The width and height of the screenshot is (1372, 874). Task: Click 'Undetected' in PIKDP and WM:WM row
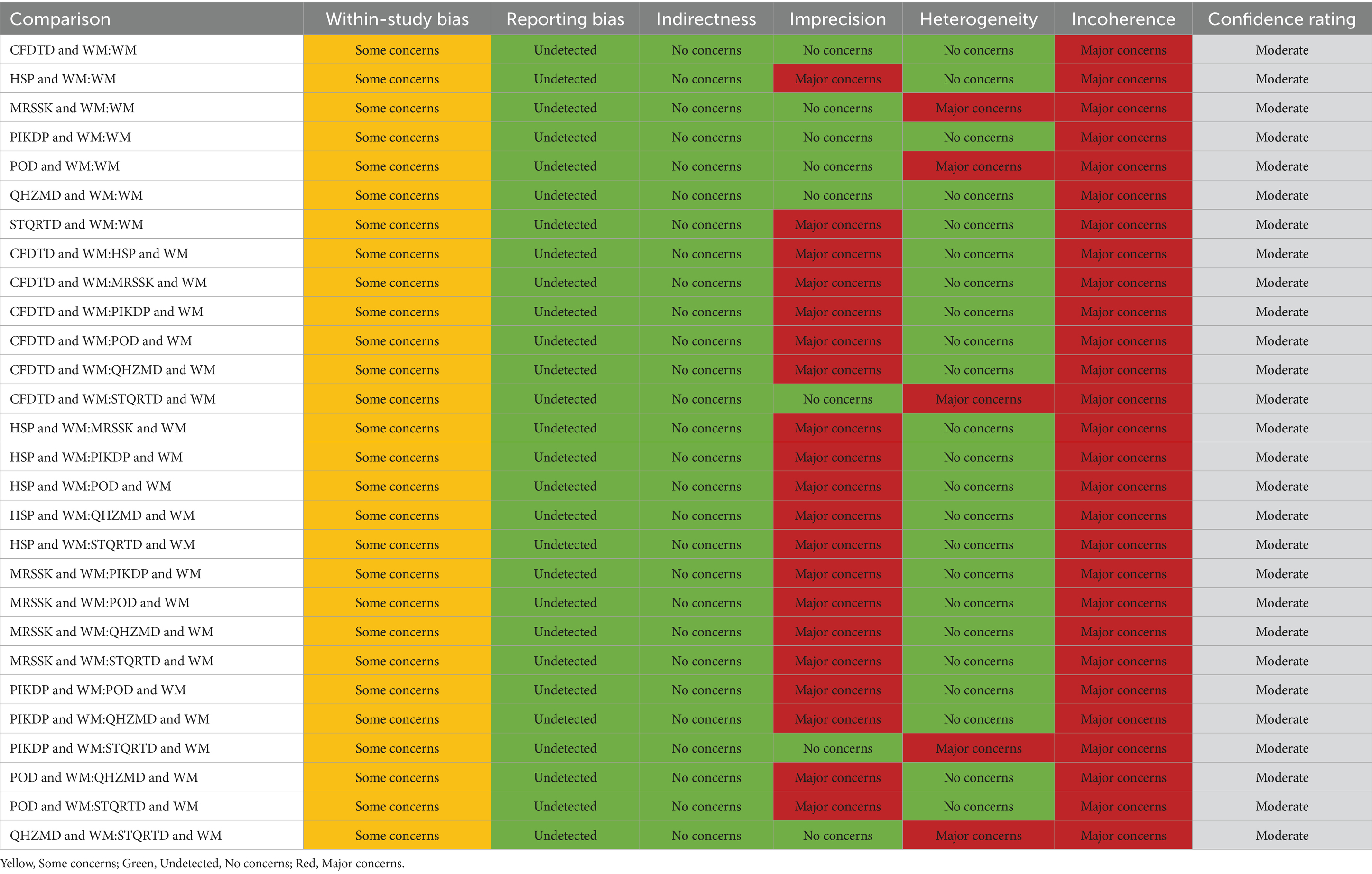click(565, 137)
